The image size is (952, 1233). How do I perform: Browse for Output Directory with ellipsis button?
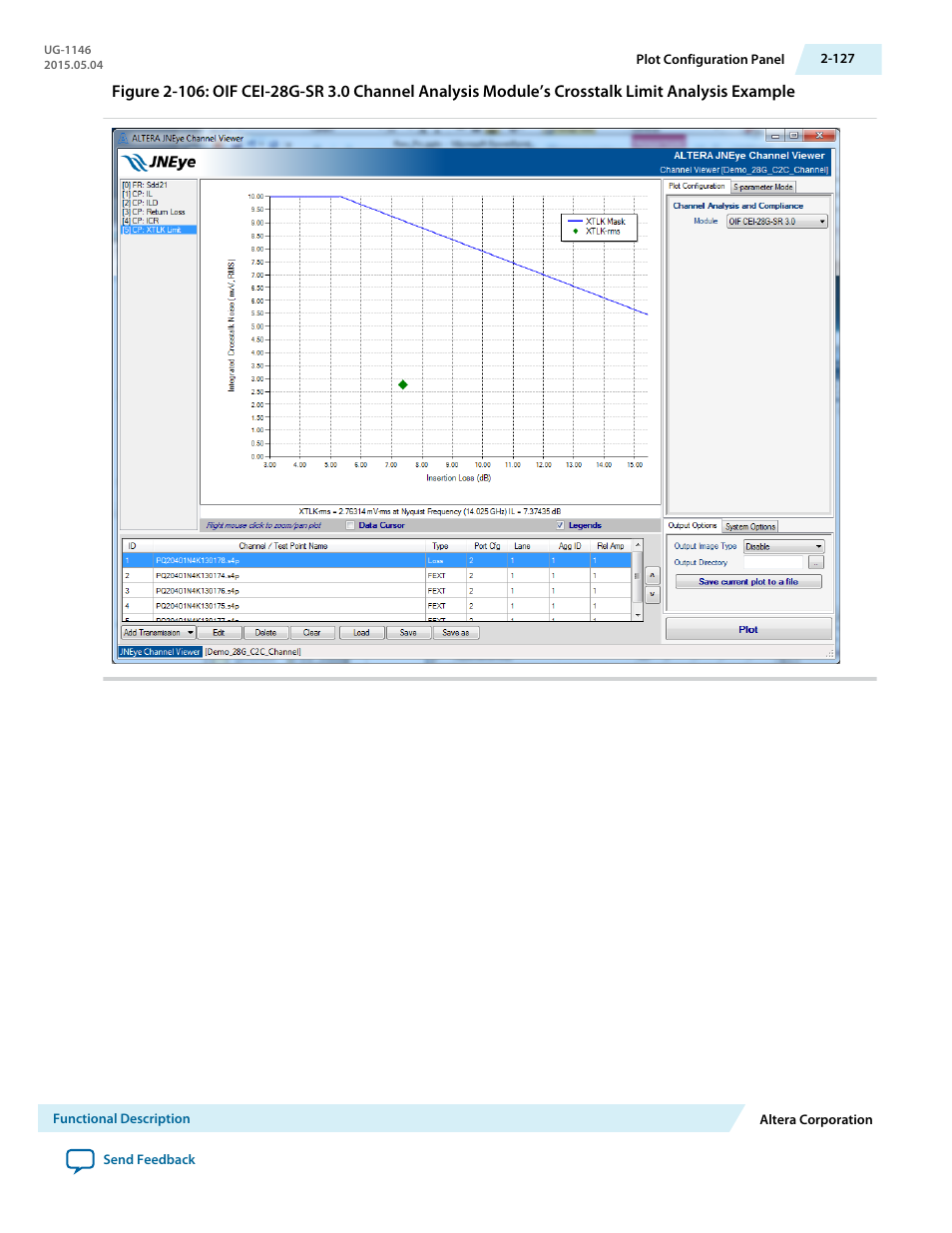click(816, 562)
